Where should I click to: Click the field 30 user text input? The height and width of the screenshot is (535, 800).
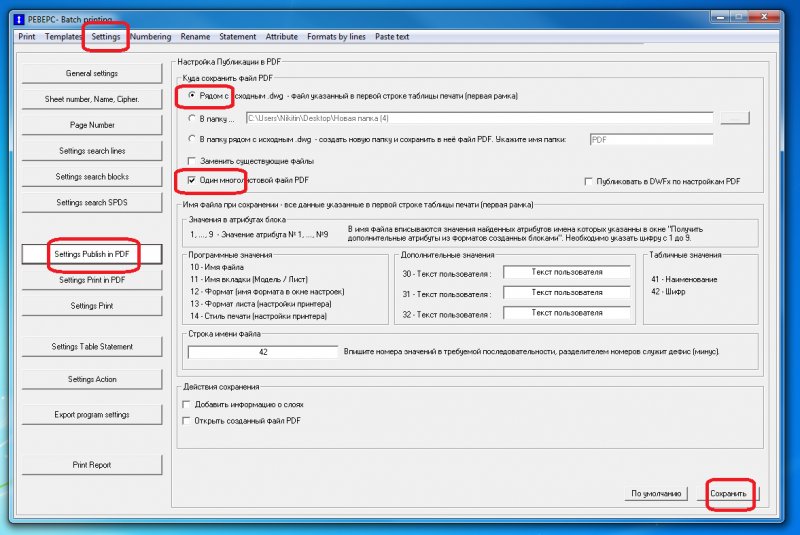tap(567, 272)
